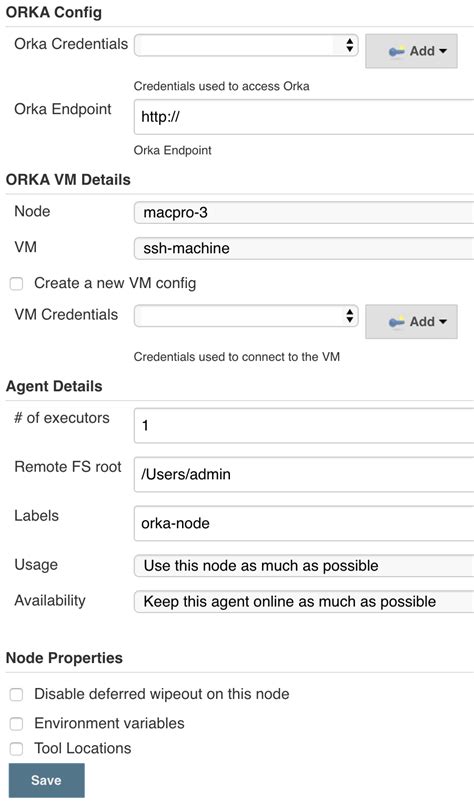Screen dimensions: 474x812
Task: Click the key icon beside Orka Credentials
Action: 397,51
